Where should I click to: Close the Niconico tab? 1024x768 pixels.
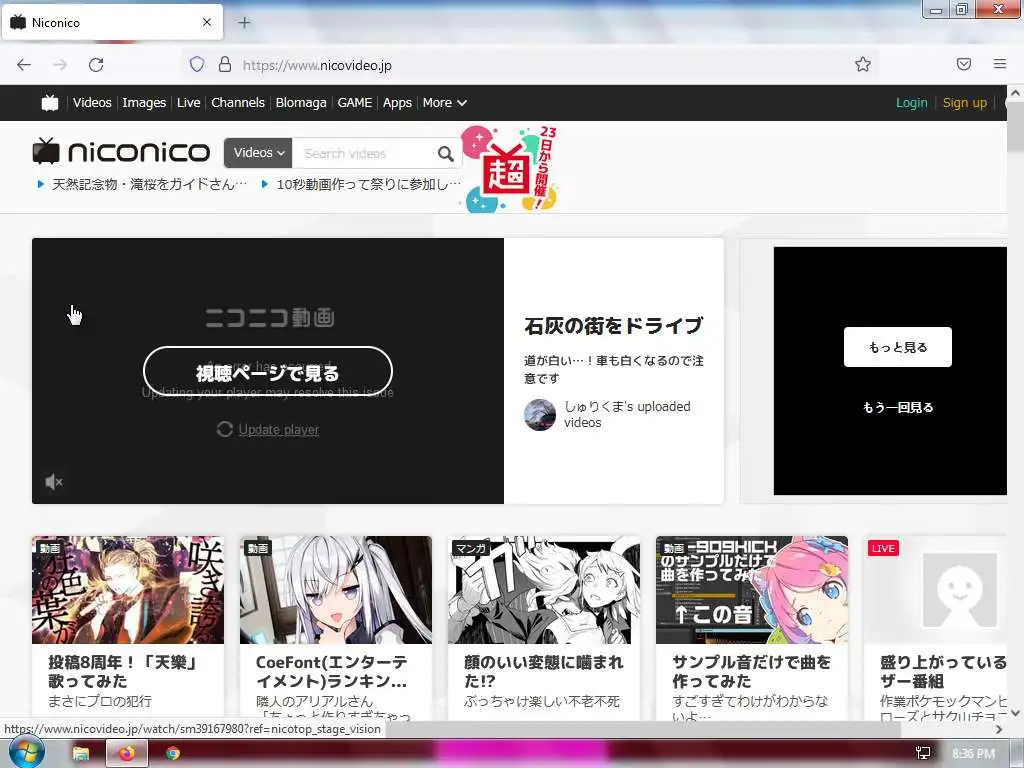tap(207, 22)
